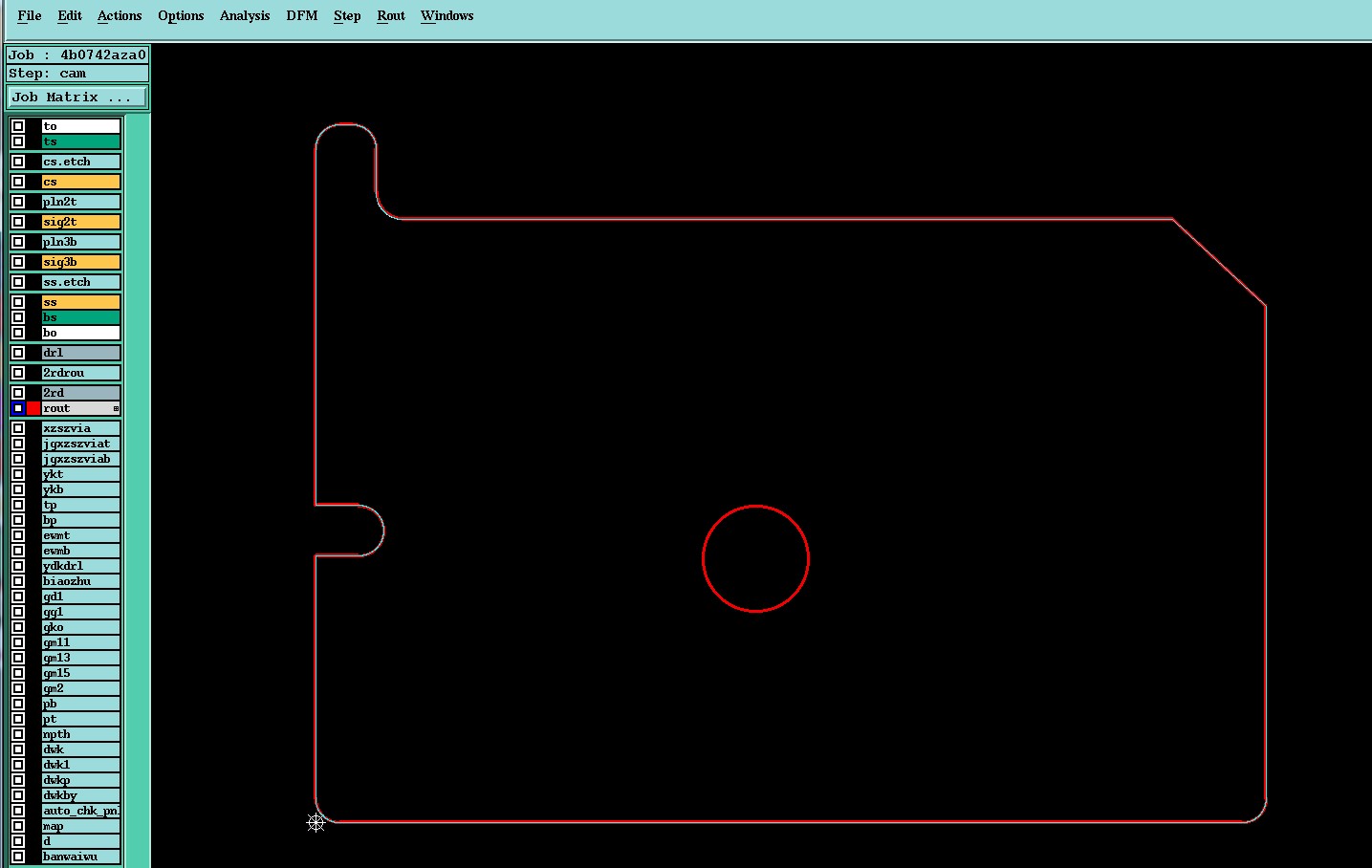Select the ykb layer name
This screenshot has width=1372, height=868.
tap(81, 489)
